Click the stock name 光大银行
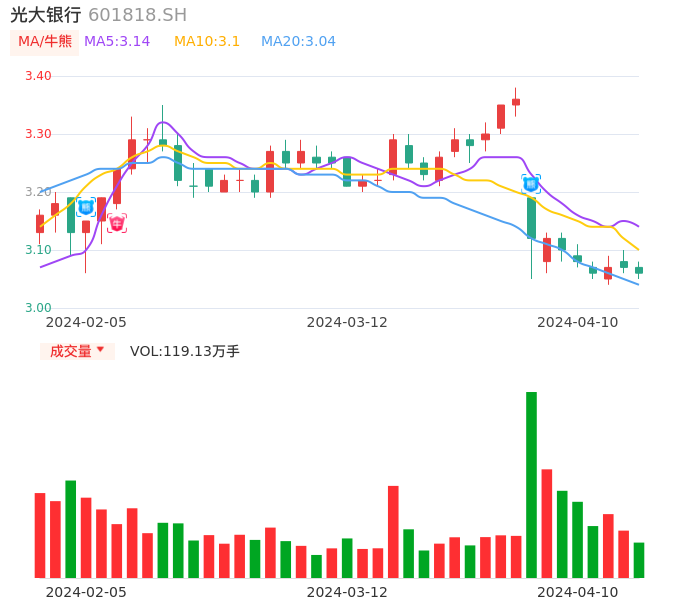This screenshot has height=606, width=686. tap(46, 15)
